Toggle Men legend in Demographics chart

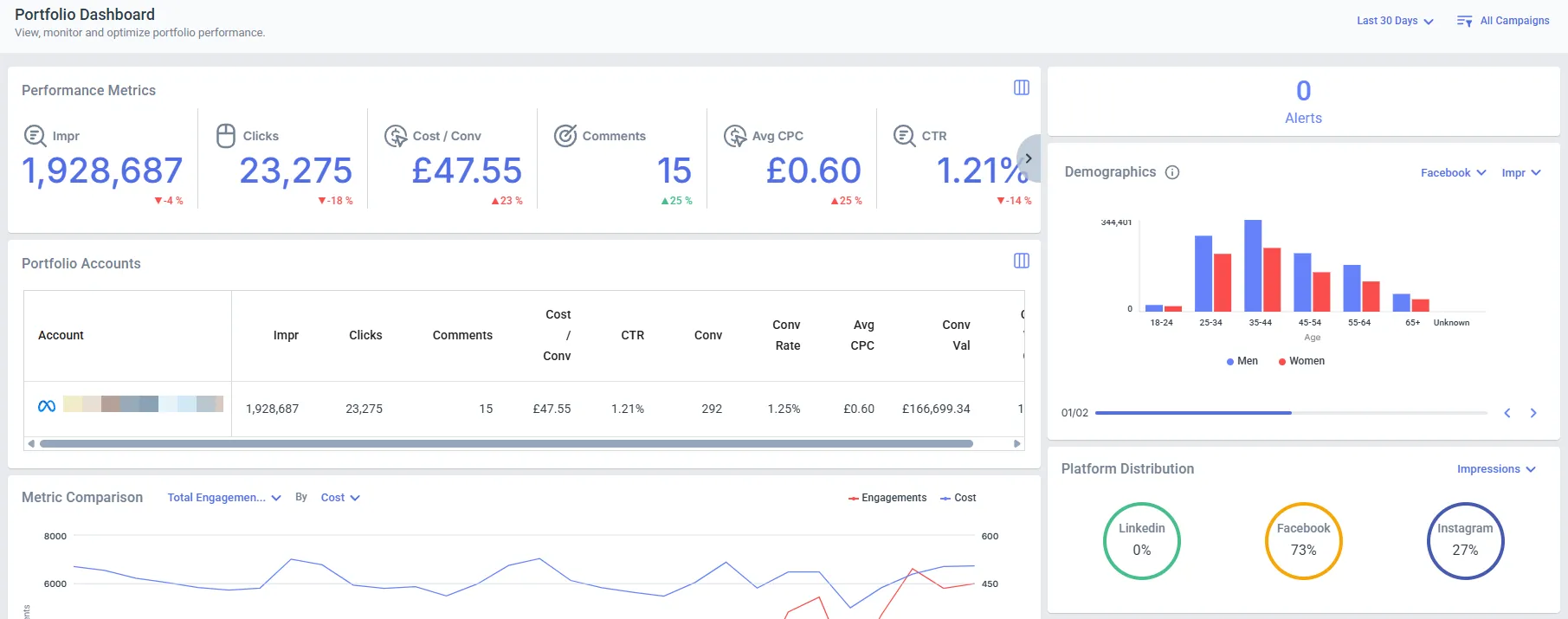[1242, 361]
